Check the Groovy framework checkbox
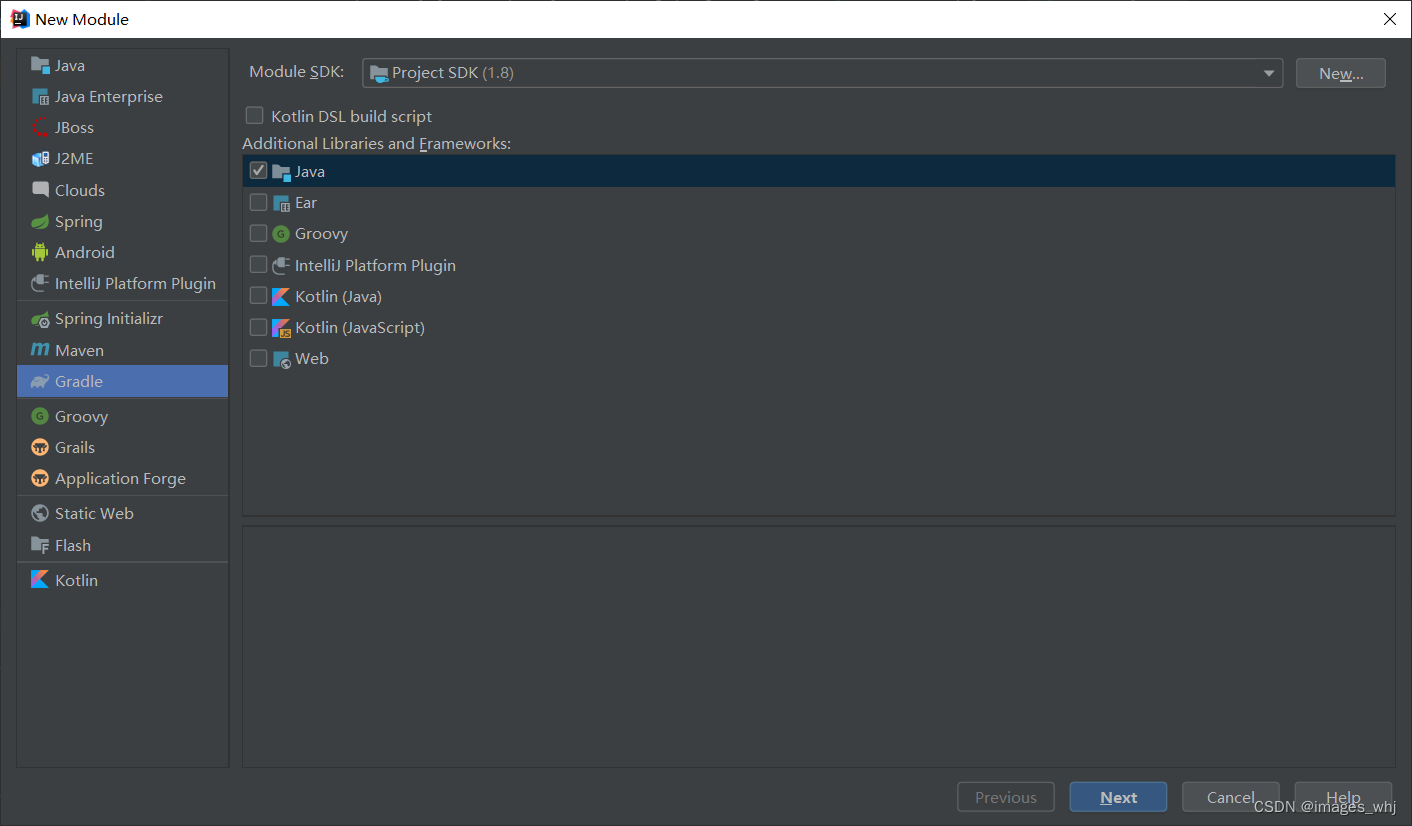Viewport: 1412px width, 826px height. coord(259,233)
